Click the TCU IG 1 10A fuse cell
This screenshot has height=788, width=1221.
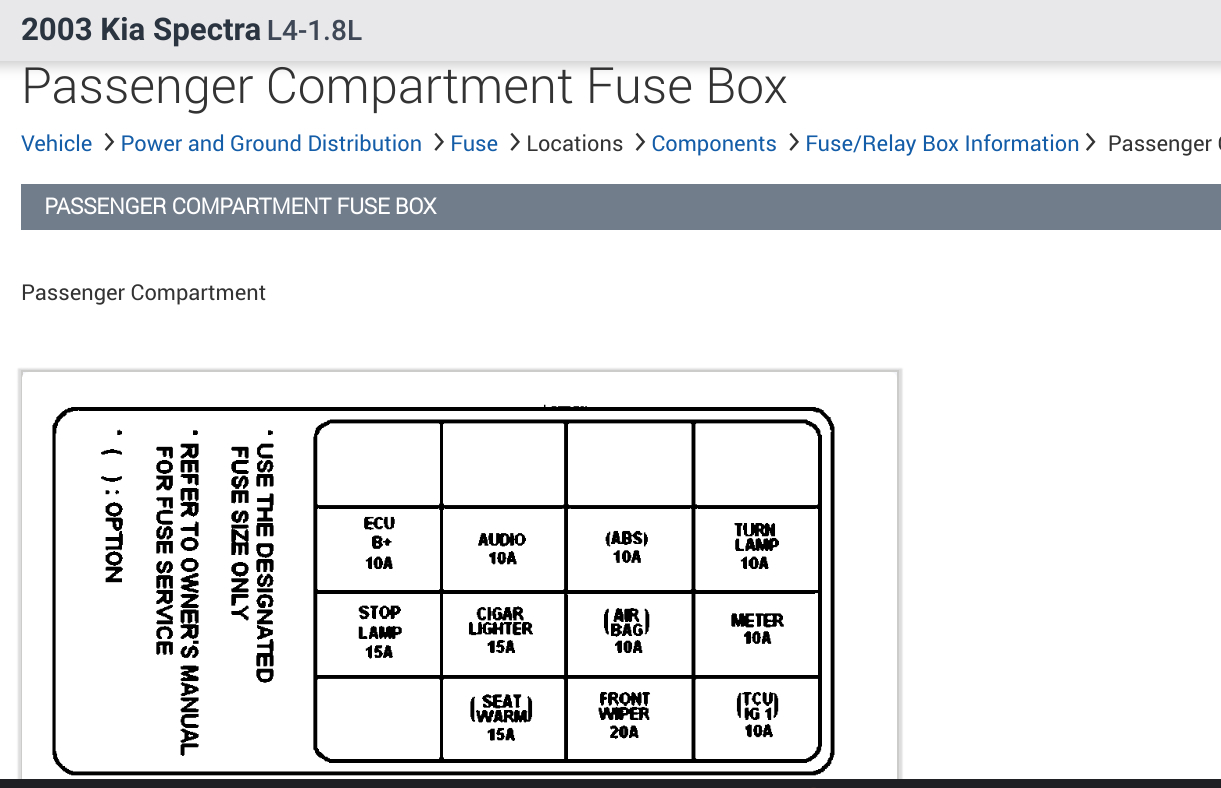(x=756, y=718)
